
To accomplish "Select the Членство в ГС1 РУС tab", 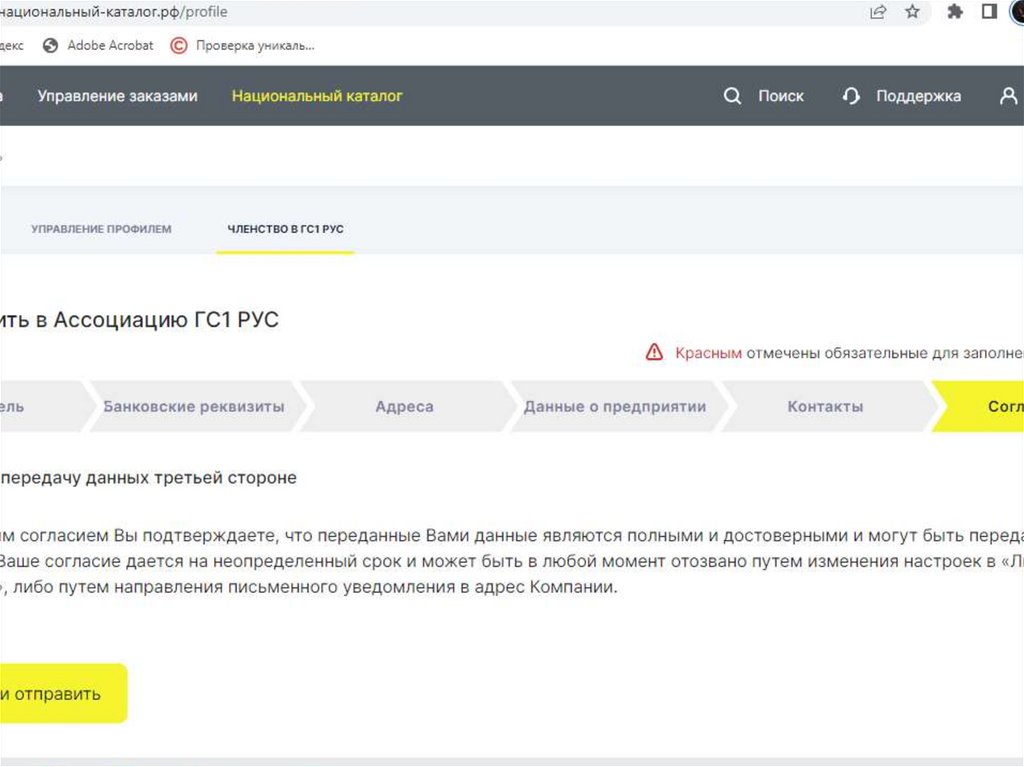I will 285,229.
